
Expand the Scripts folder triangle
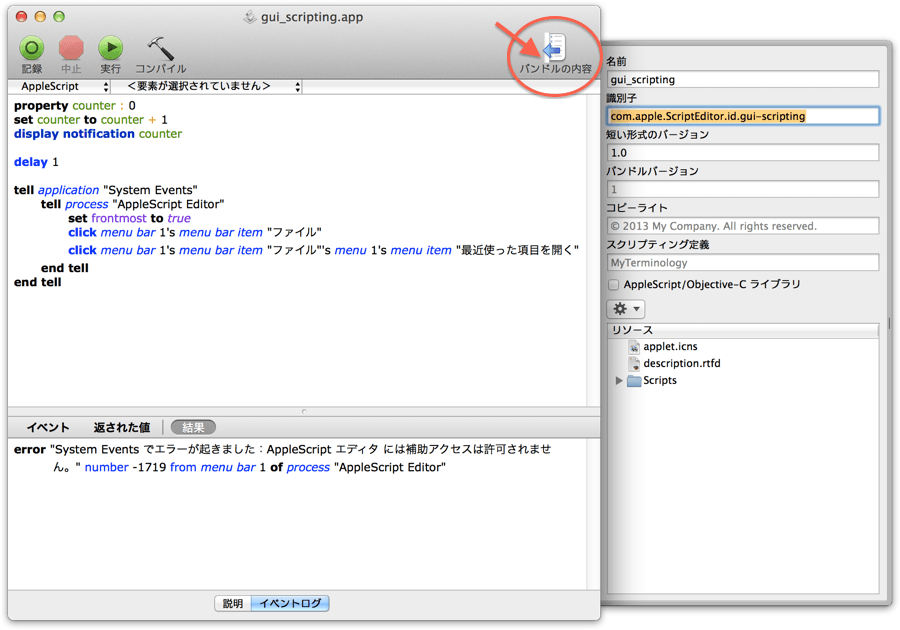click(619, 380)
